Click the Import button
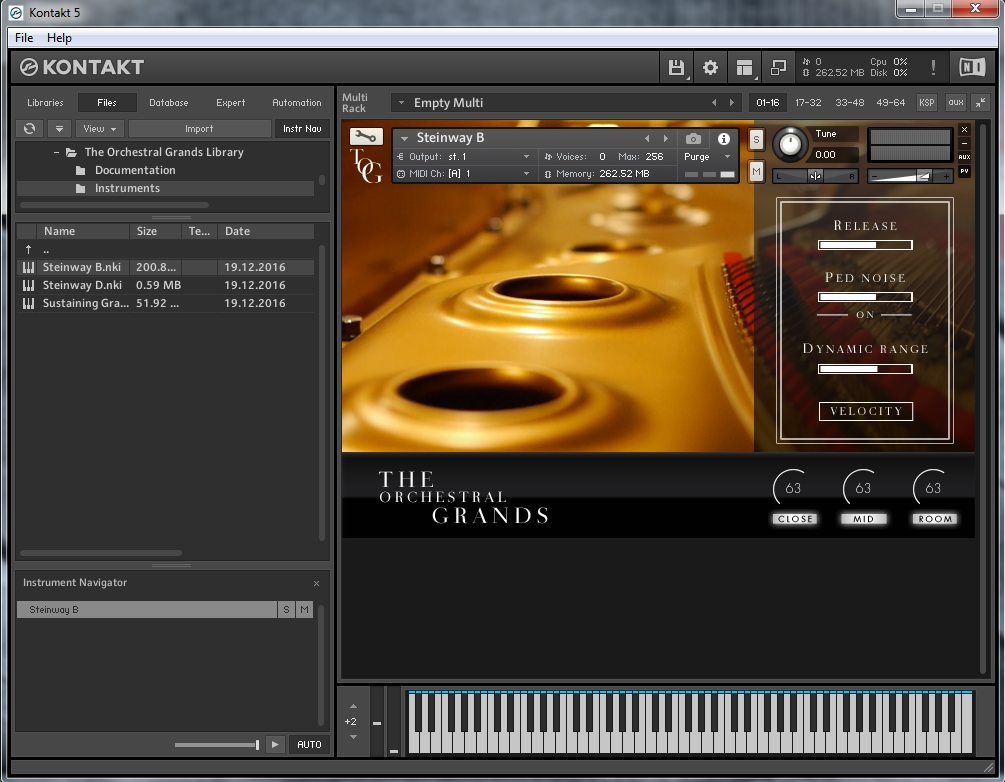The image size is (1005, 782). pyautogui.click(x=199, y=128)
